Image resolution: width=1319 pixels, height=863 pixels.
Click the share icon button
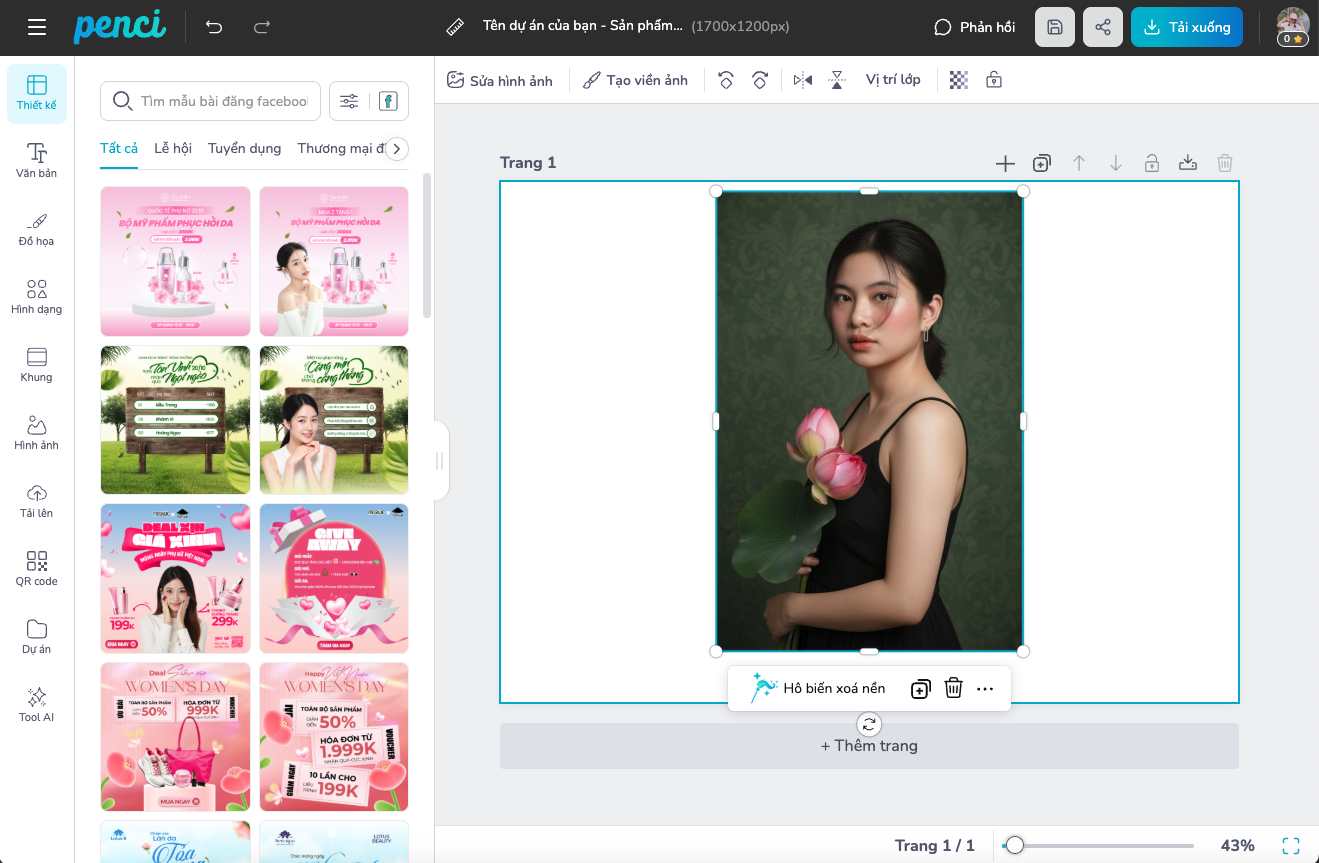(1102, 27)
